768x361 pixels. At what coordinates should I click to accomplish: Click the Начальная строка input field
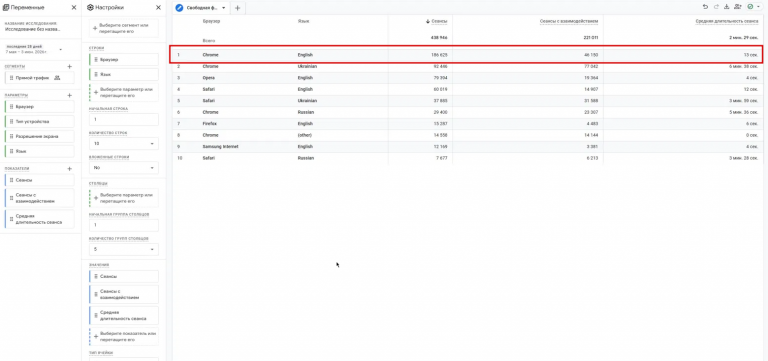tap(124, 120)
